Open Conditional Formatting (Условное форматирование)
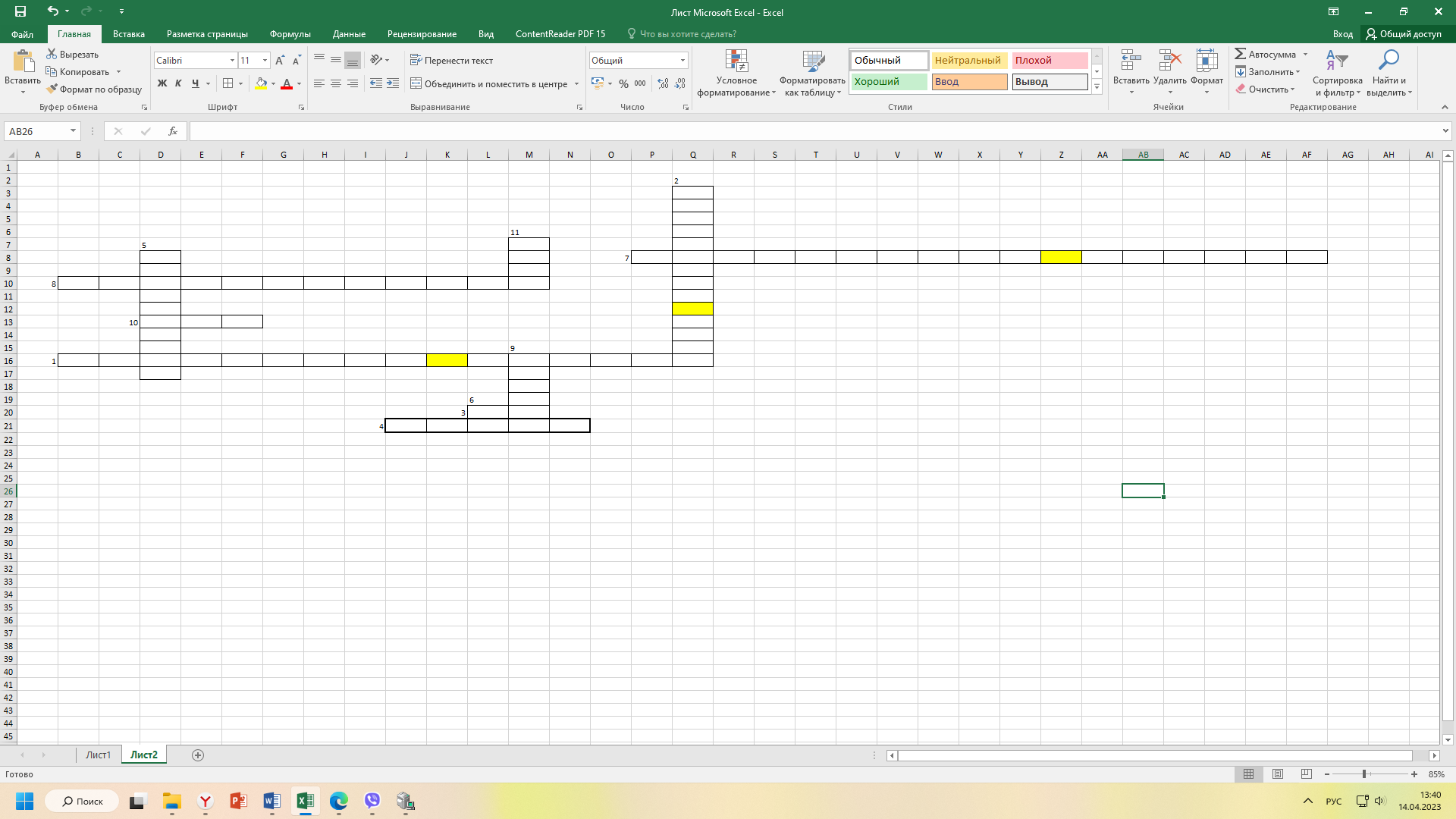The width and height of the screenshot is (1456, 819). [736, 73]
